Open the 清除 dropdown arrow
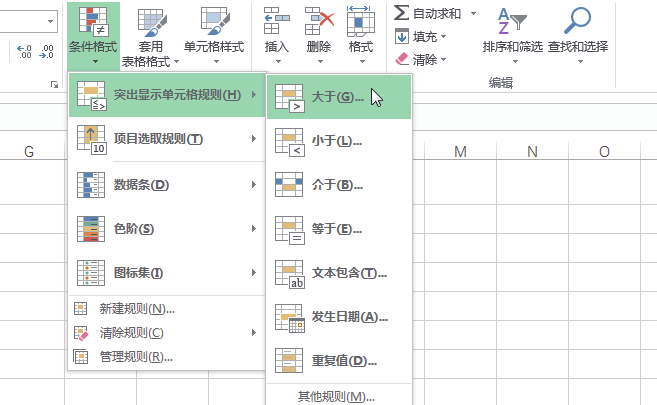 coord(443,59)
